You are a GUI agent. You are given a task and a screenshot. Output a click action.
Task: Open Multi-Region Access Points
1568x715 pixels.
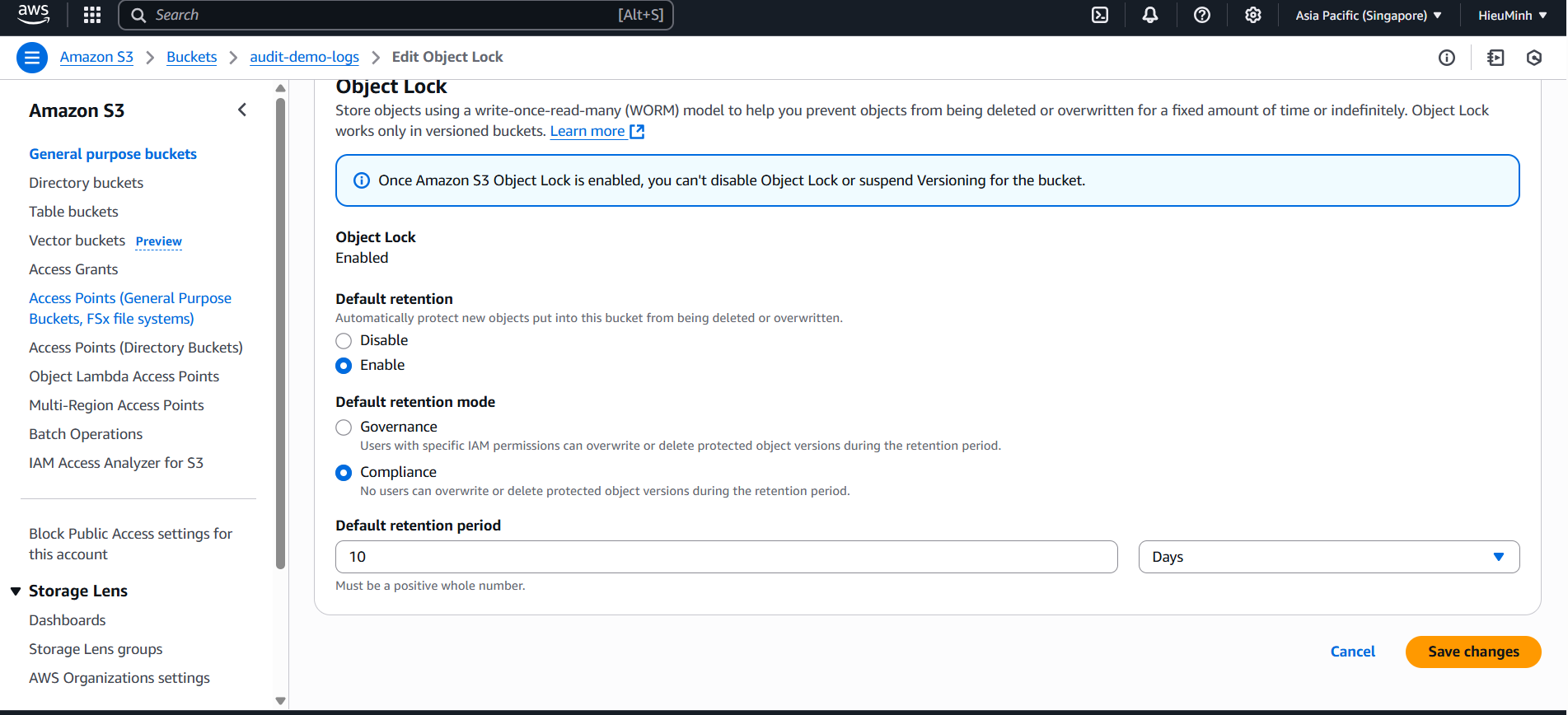coord(116,405)
